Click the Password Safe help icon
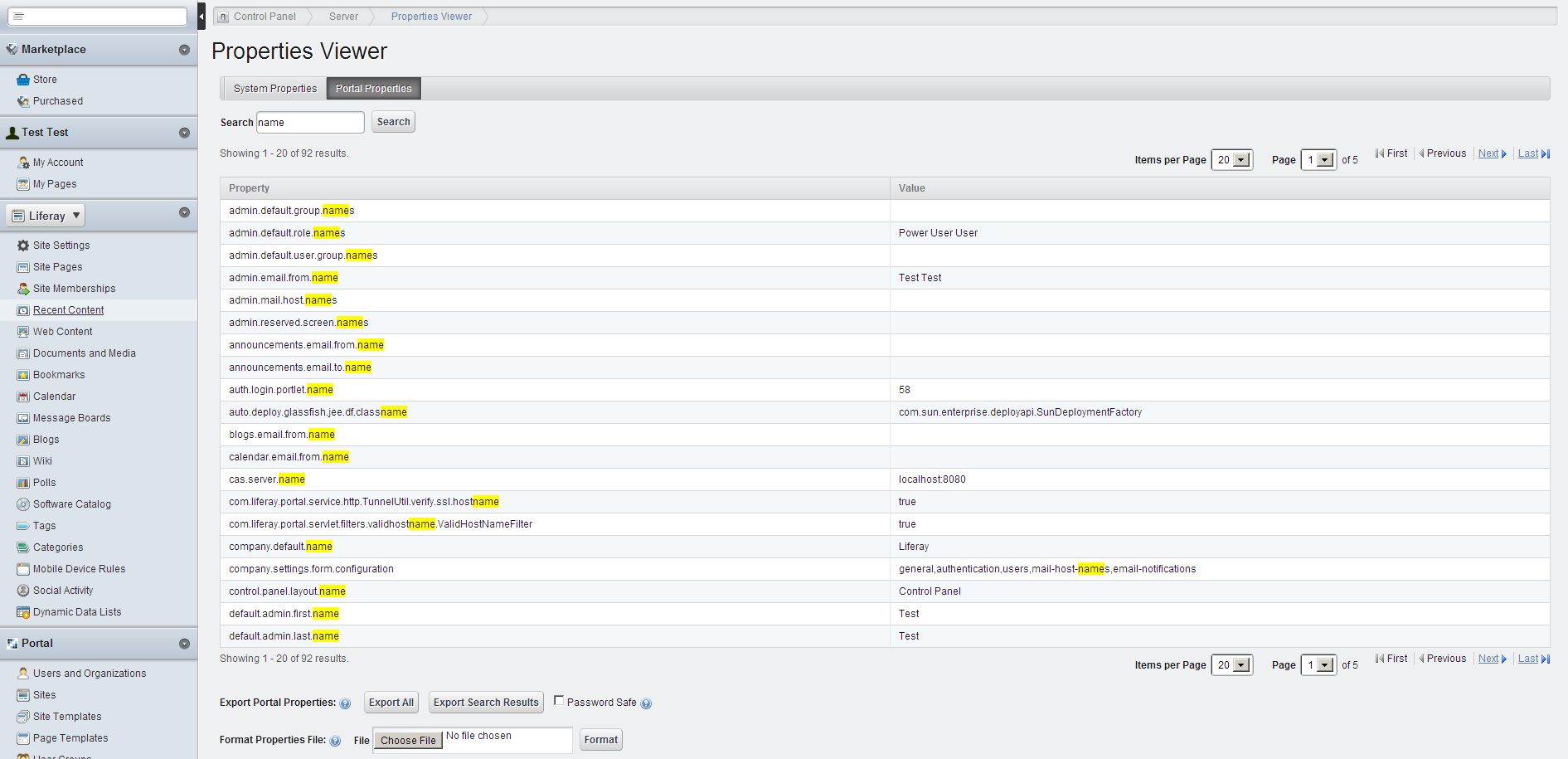This screenshot has height=759, width=1568. pyautogui.click(x=646, y=703)
